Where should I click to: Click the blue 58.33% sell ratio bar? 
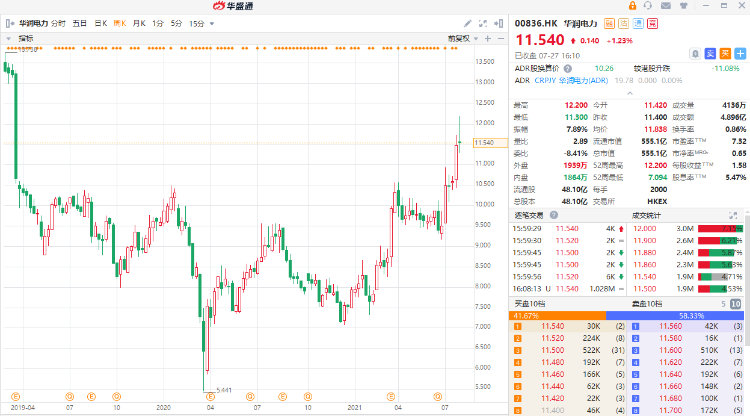675,316
